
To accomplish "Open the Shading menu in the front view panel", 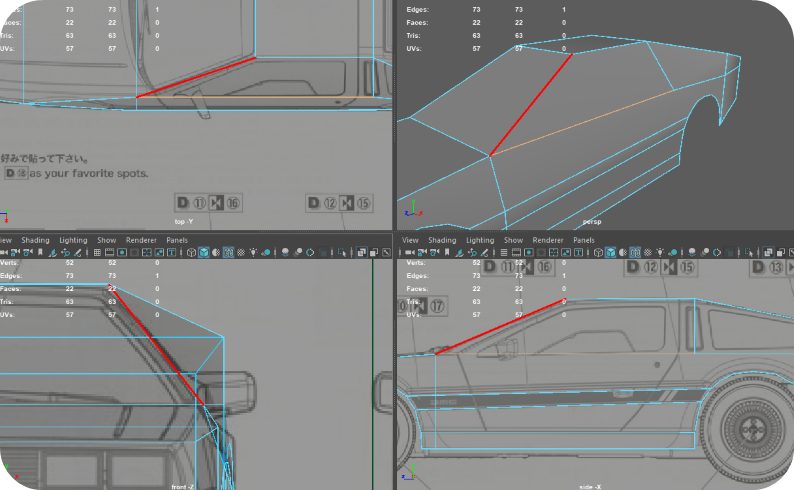I will [x=35, y=240].
